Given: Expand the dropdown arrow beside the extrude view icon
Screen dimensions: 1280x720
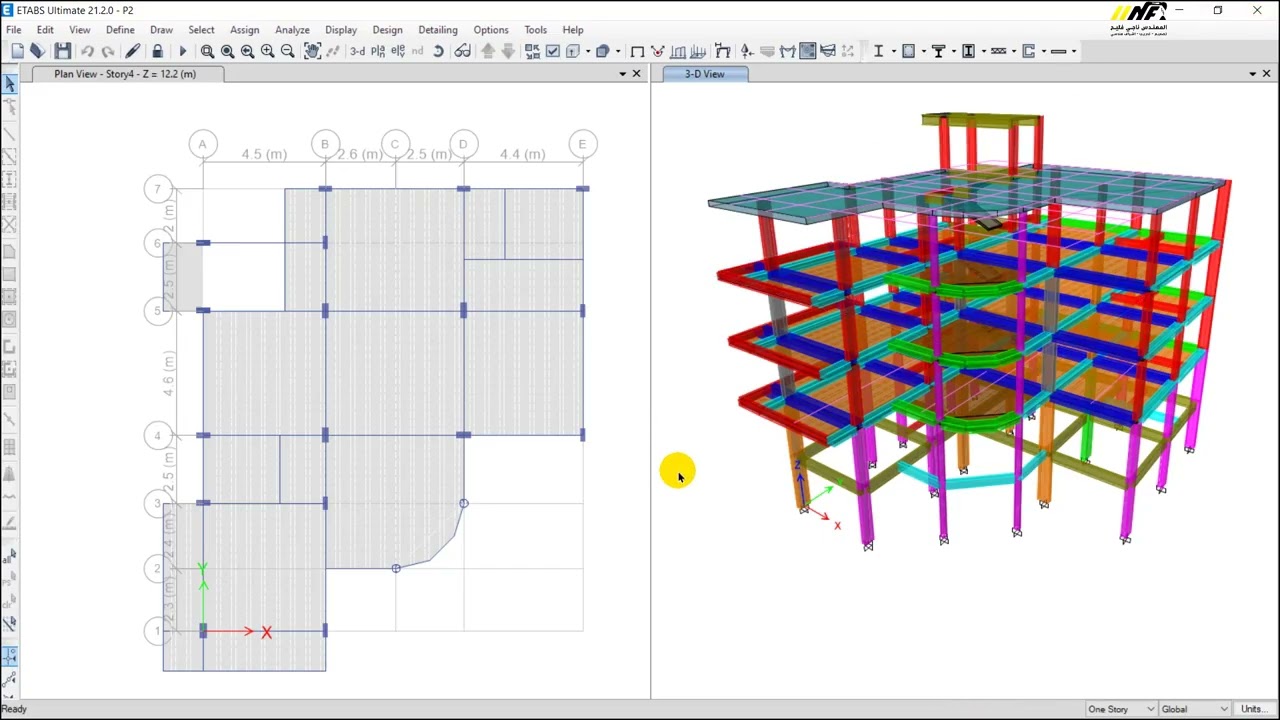Looking at the screenshot, I should 618,51.
